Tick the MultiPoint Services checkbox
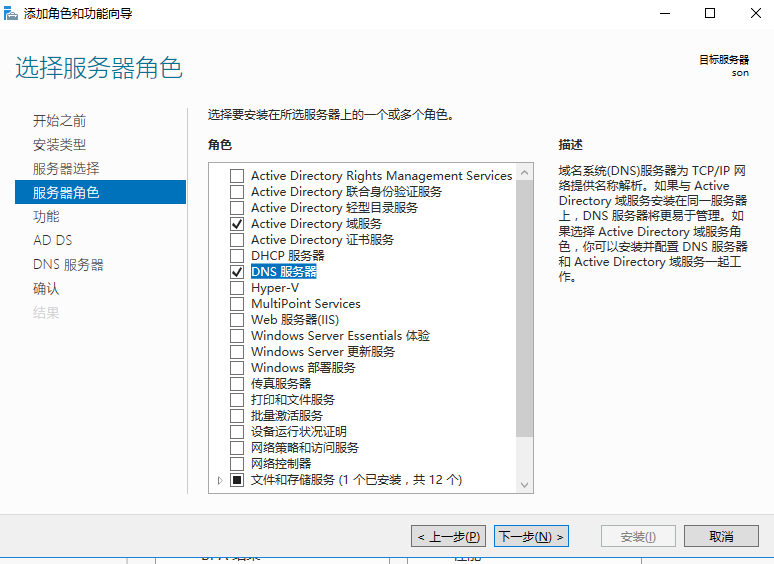 click(x=237, y=303)
